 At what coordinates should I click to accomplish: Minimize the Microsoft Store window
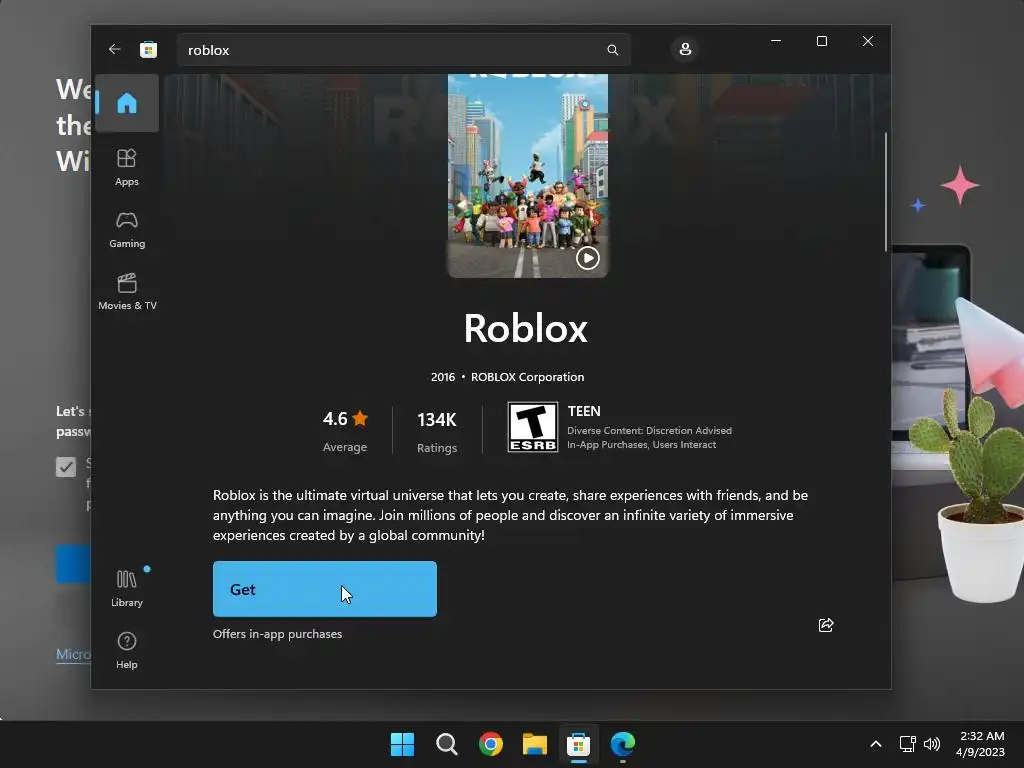point(776,41)
